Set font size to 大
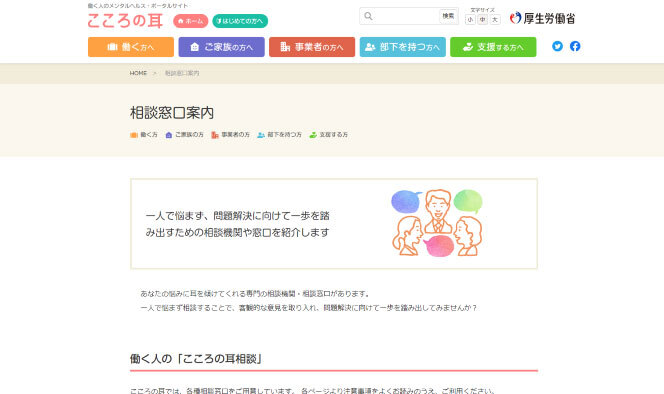 (x=495, y=19)
